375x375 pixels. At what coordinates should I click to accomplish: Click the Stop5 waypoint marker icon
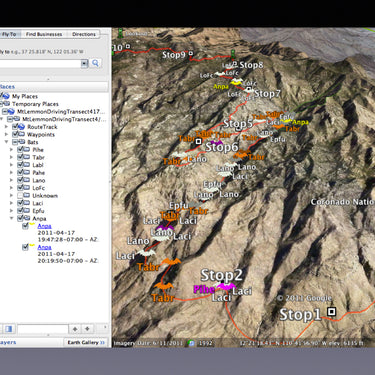click(238, 128)
